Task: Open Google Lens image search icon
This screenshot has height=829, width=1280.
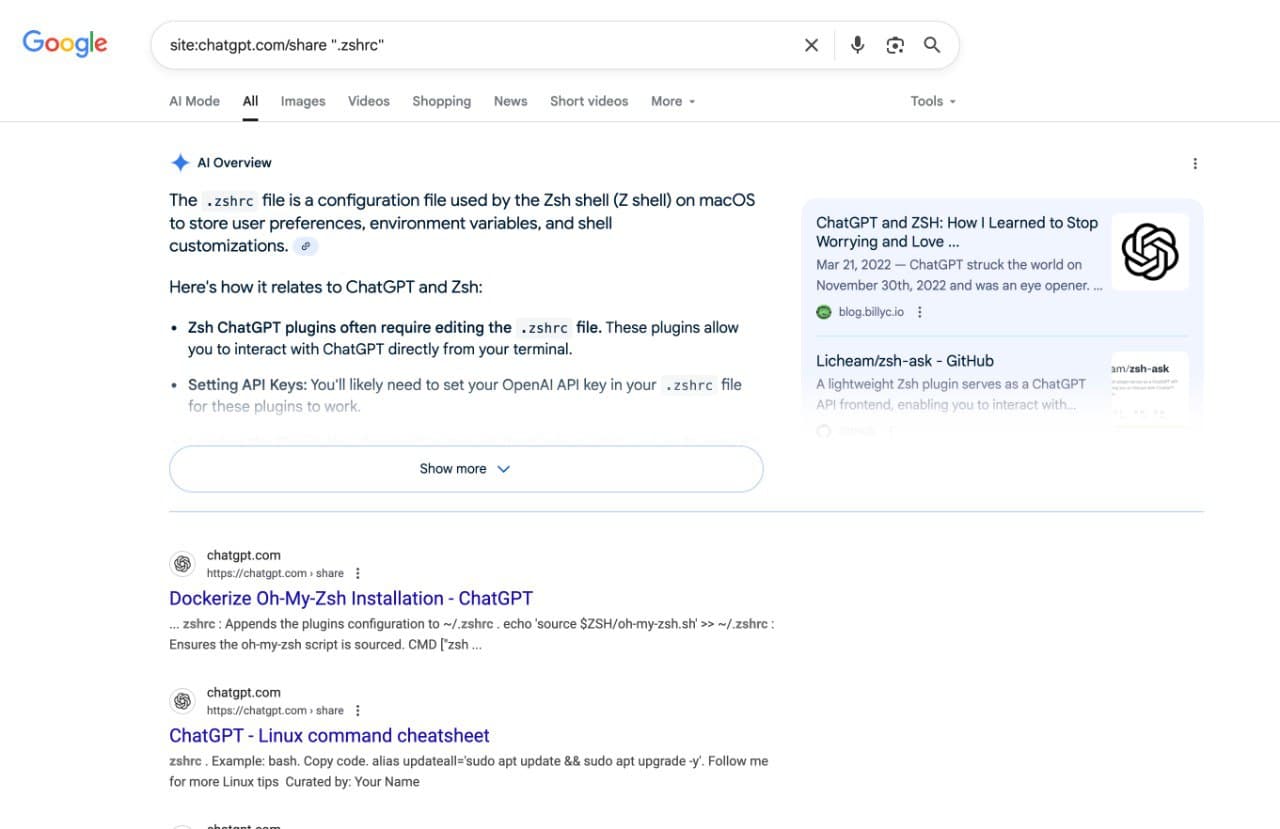Action: click(x=895, y=45)
